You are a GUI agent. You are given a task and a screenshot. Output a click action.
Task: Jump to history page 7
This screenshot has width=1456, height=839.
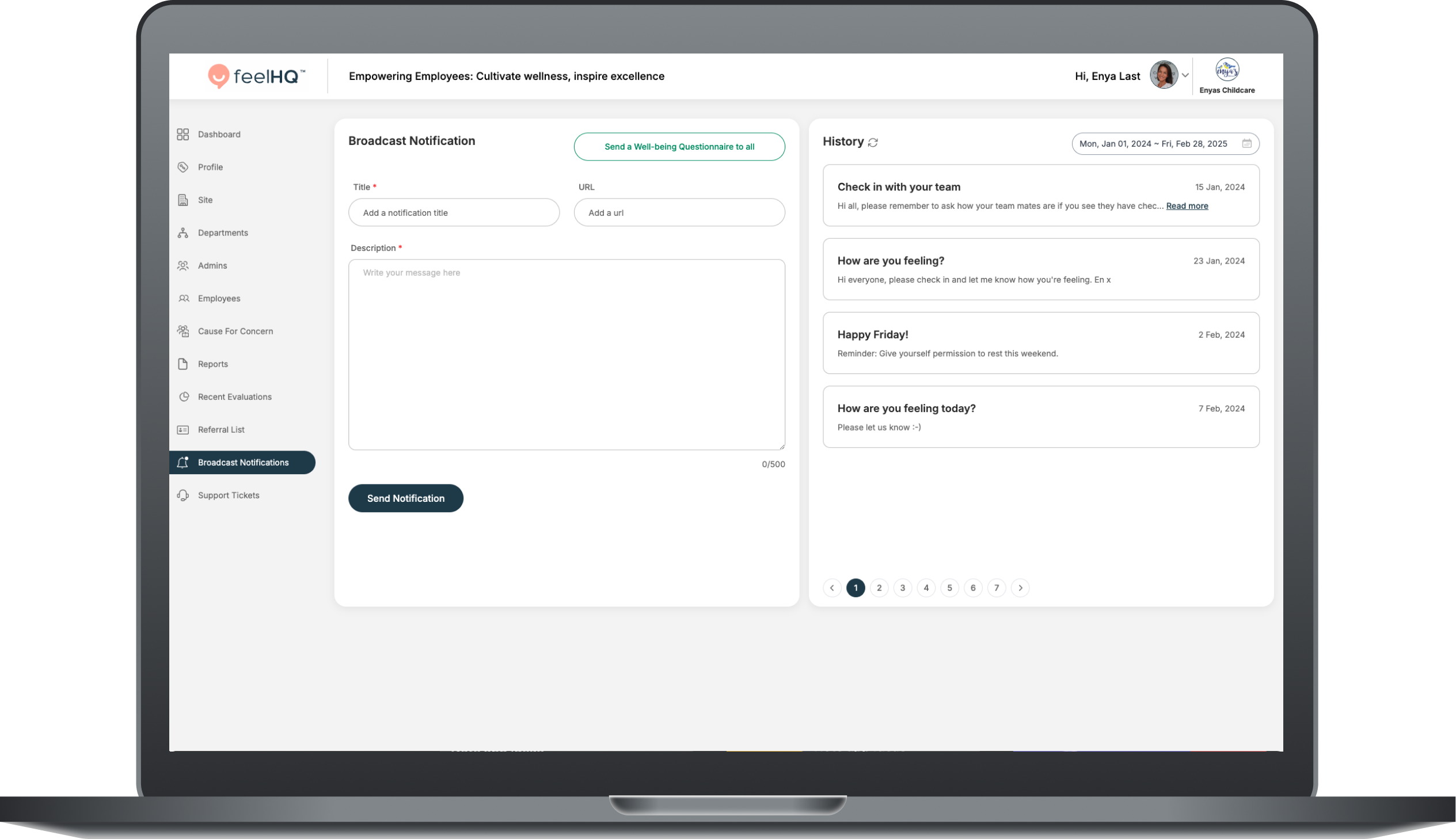tap(997, 588)
